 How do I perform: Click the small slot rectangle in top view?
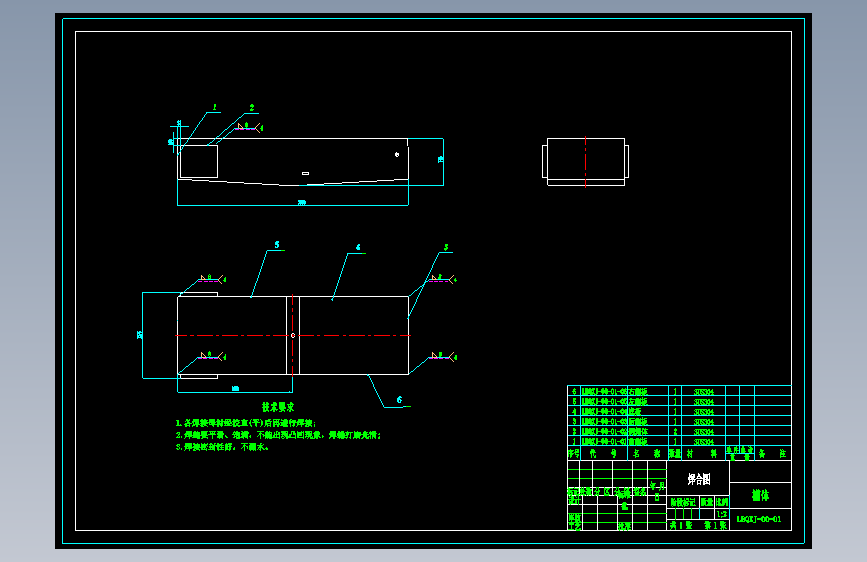305,173
